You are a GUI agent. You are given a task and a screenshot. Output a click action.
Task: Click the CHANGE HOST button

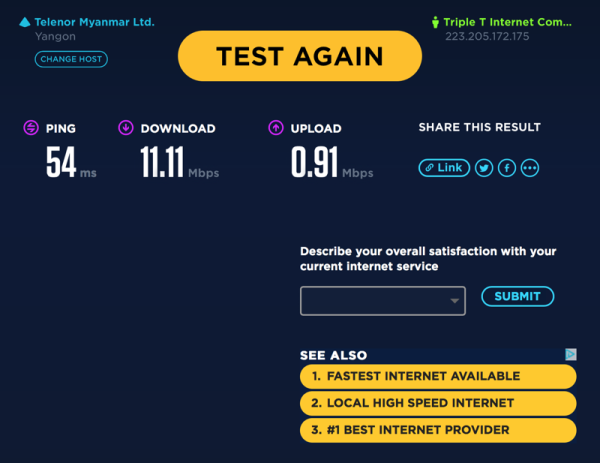tap(71, 59)
